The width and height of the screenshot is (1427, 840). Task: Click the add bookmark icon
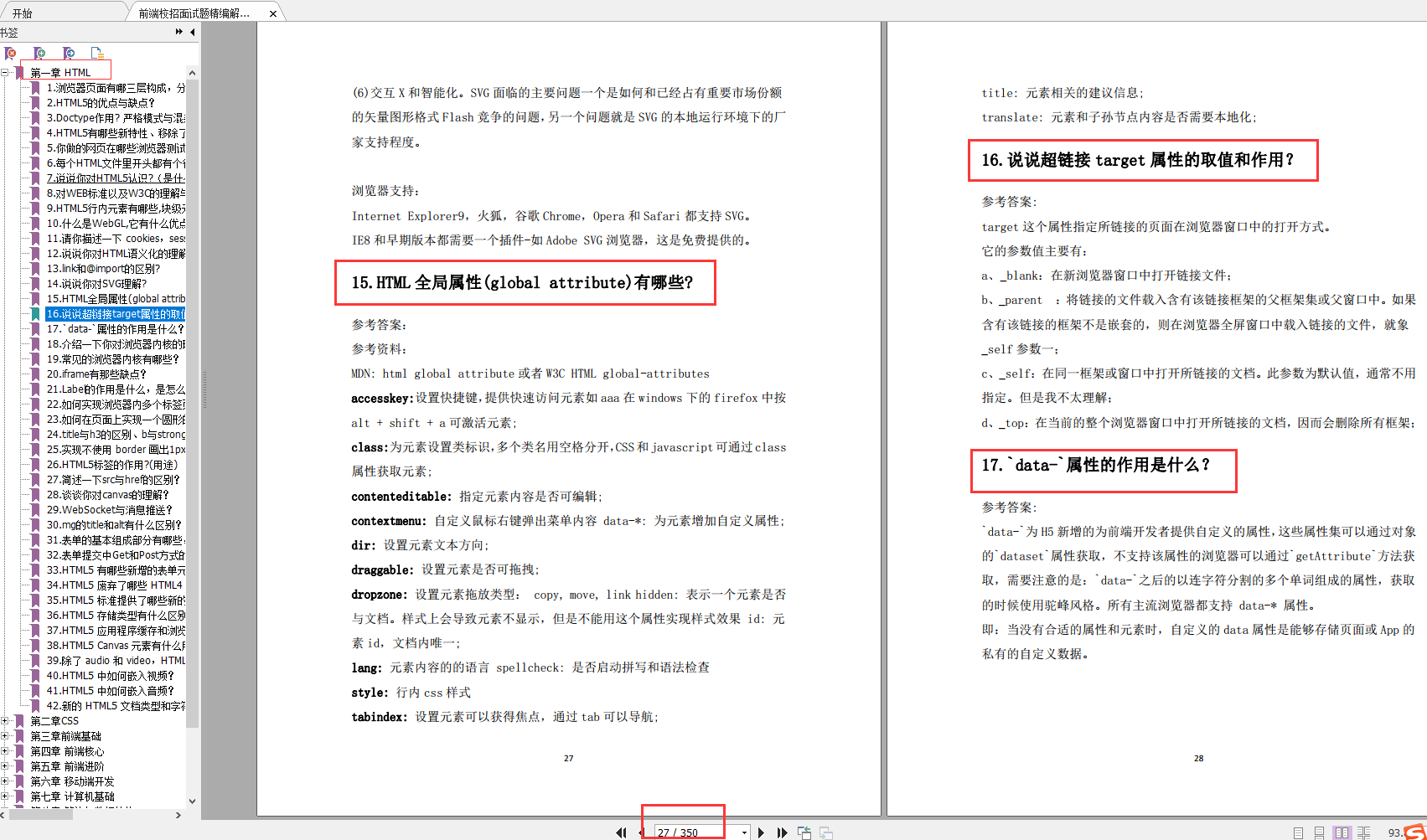coord(39,53)
